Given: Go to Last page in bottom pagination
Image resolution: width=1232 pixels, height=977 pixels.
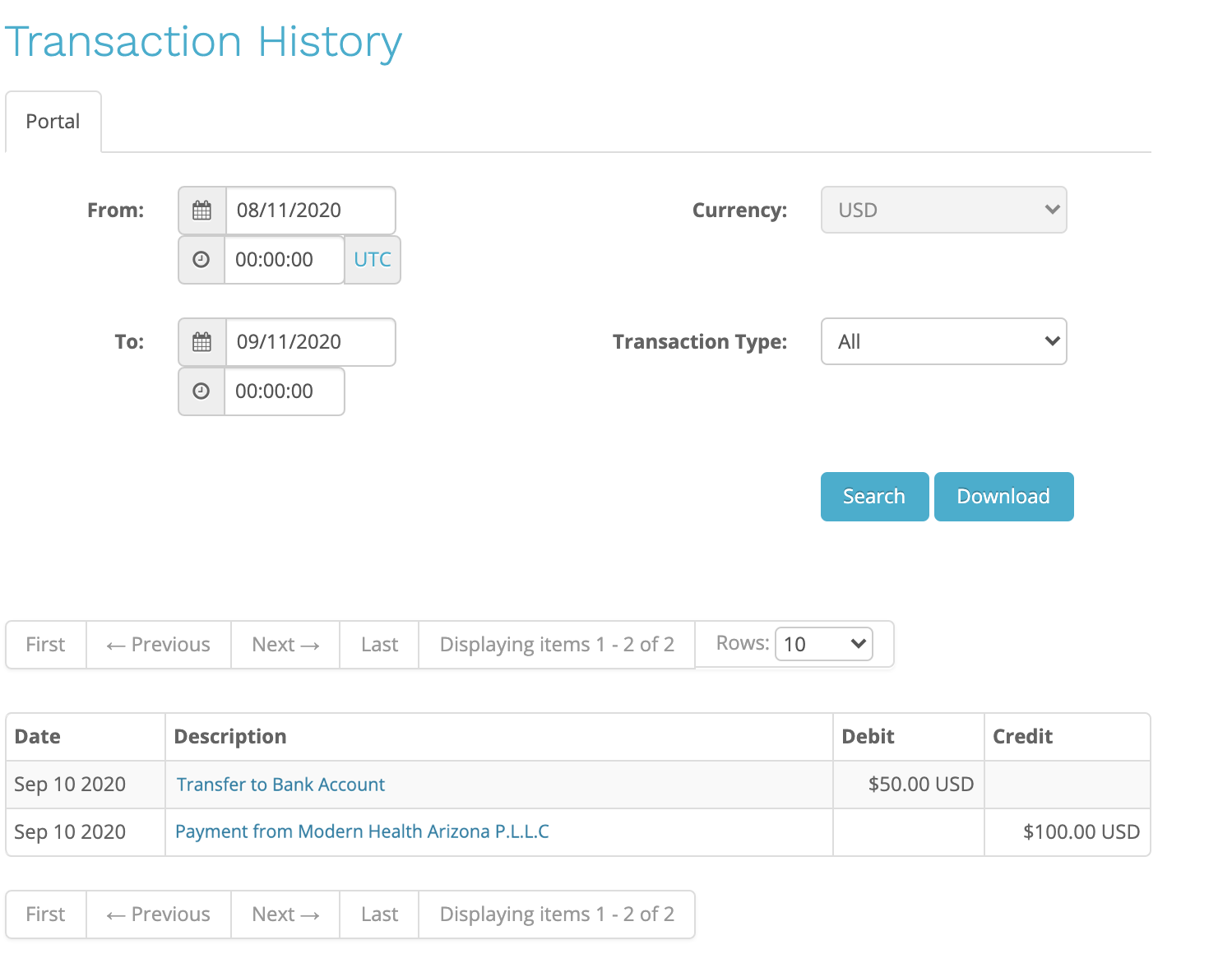Looking at the screenshot, I should tap(378, 914).
